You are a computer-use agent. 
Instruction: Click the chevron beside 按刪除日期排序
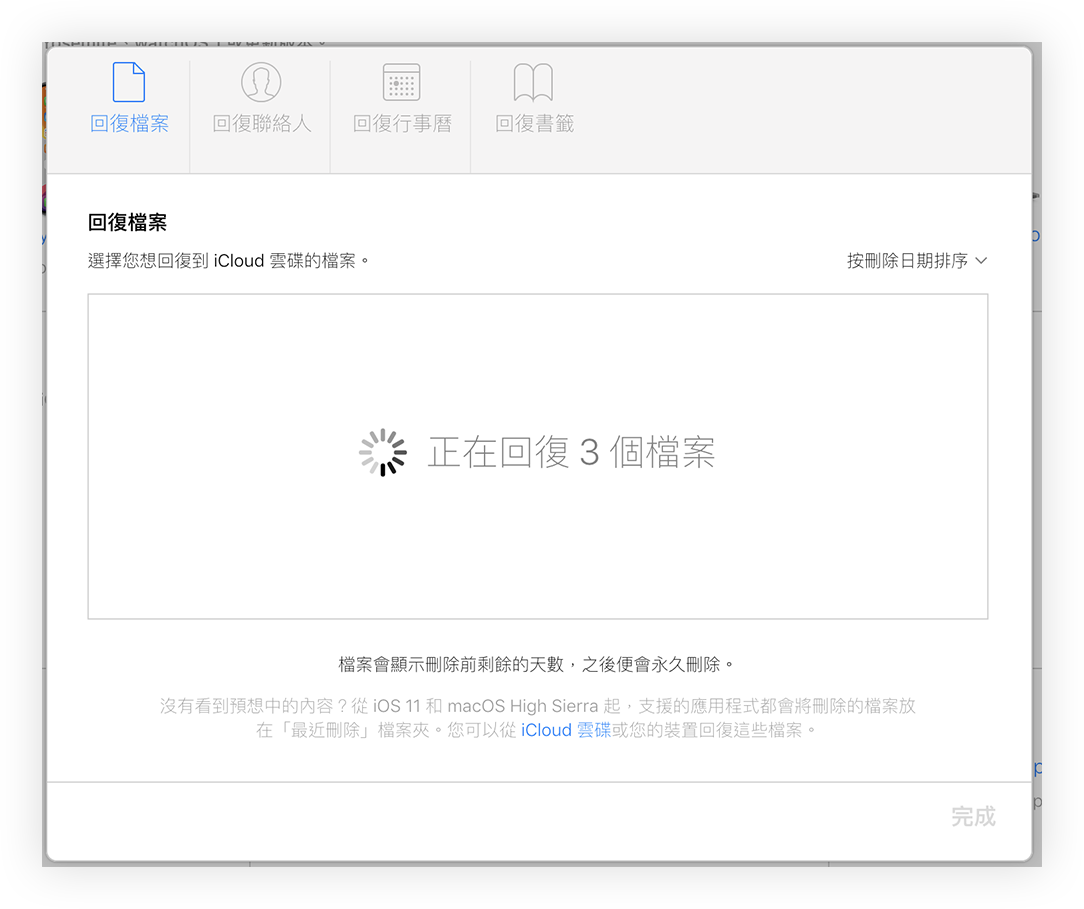click(x=981, y=261)
